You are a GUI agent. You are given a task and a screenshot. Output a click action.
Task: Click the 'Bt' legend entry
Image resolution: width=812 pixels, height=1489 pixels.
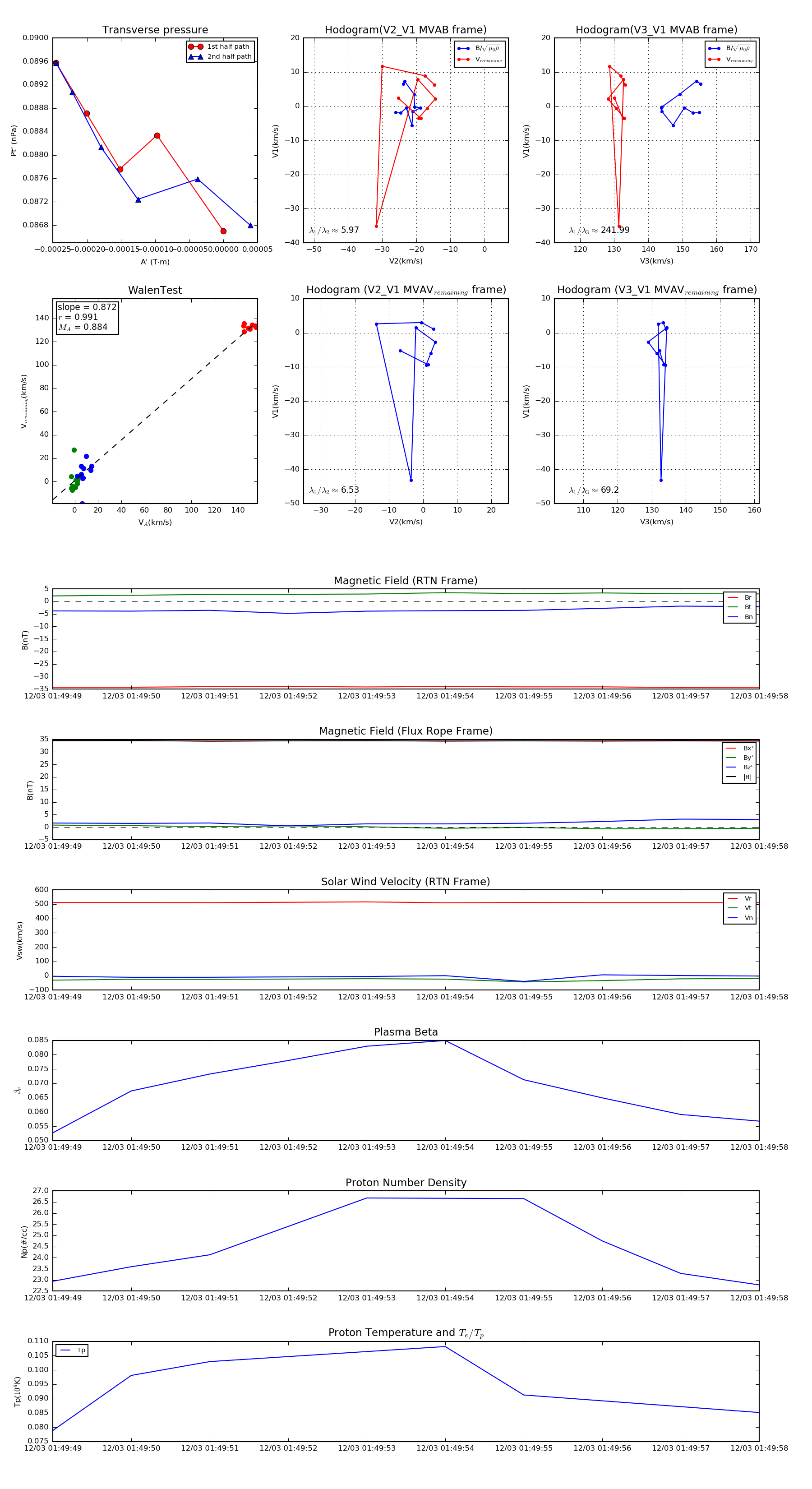pyautogui.click(x=740, y=607)
